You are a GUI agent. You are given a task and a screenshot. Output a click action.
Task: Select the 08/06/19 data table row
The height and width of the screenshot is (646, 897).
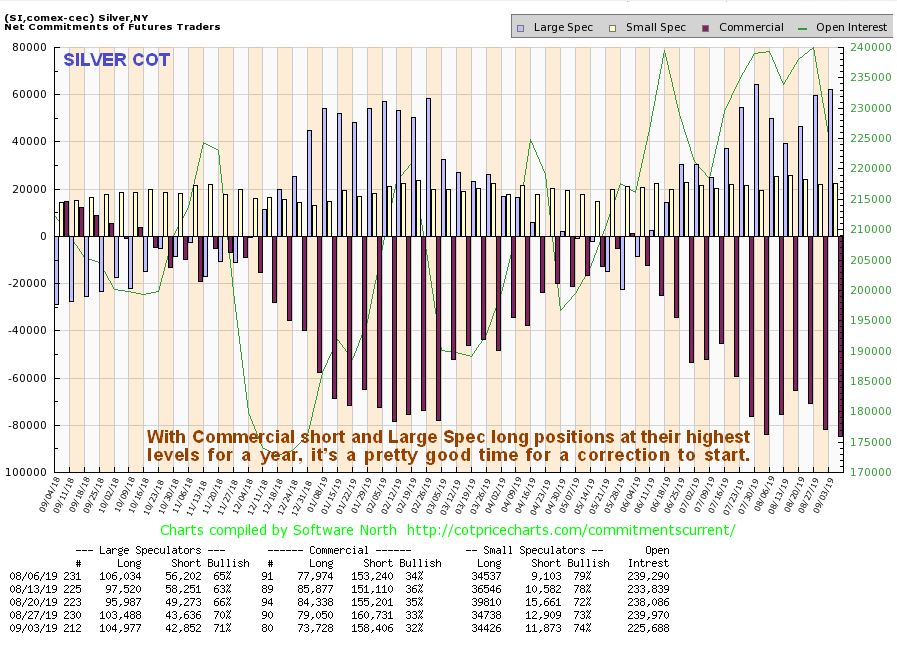(x=339, y=576)
